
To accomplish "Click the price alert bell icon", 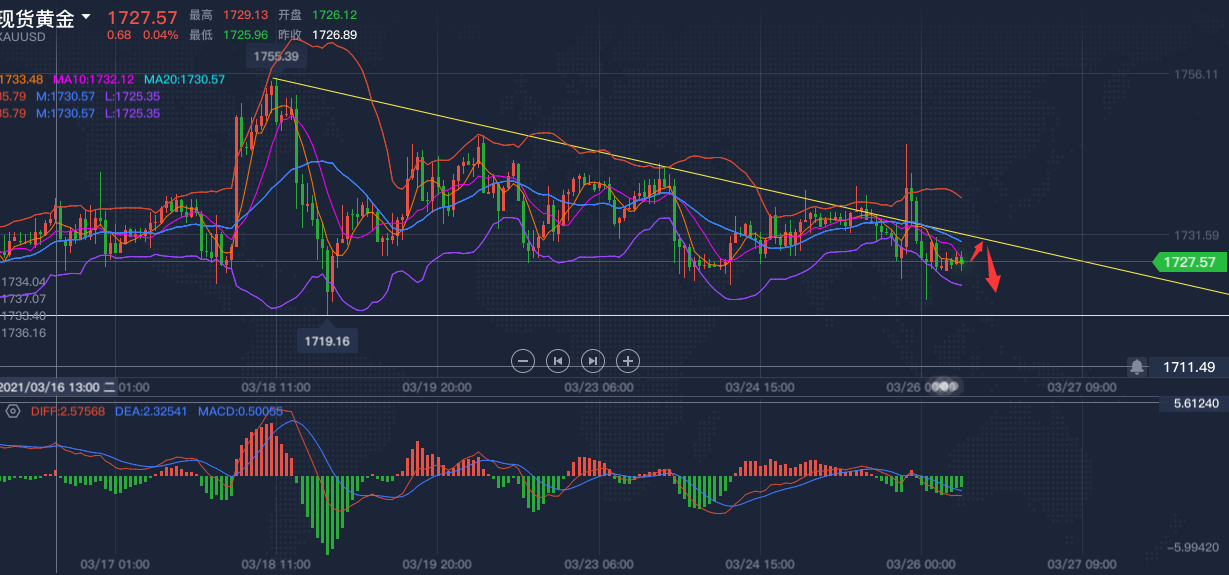I will click(x=1136, y=367).
